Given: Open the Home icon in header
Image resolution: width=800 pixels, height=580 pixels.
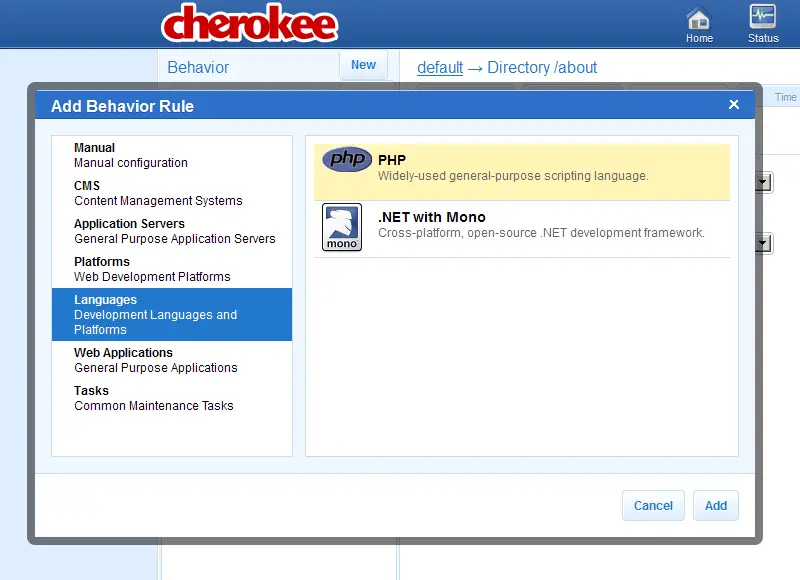Looking at the screenshot, I should 698,24.
